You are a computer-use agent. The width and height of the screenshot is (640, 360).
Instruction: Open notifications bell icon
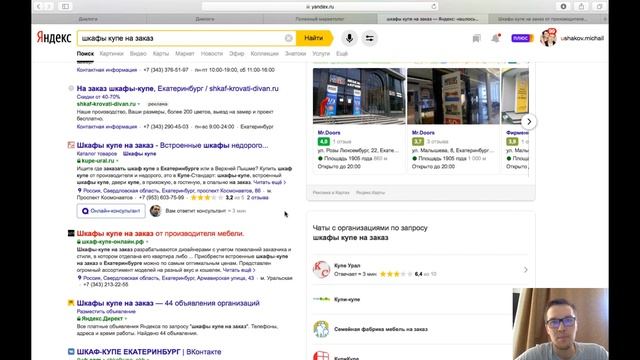(495, 38)
